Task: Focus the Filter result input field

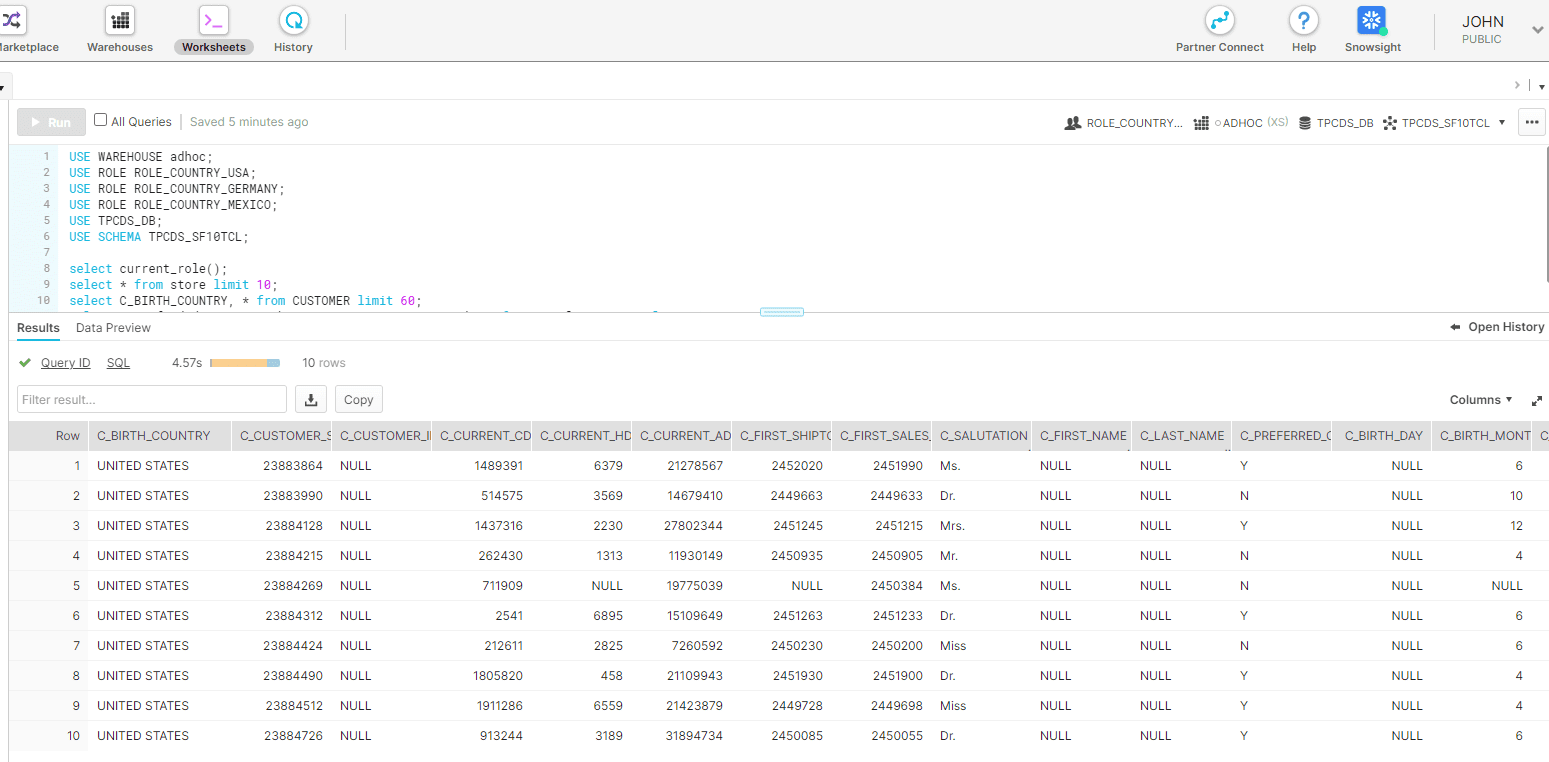Action: [152, 399]
